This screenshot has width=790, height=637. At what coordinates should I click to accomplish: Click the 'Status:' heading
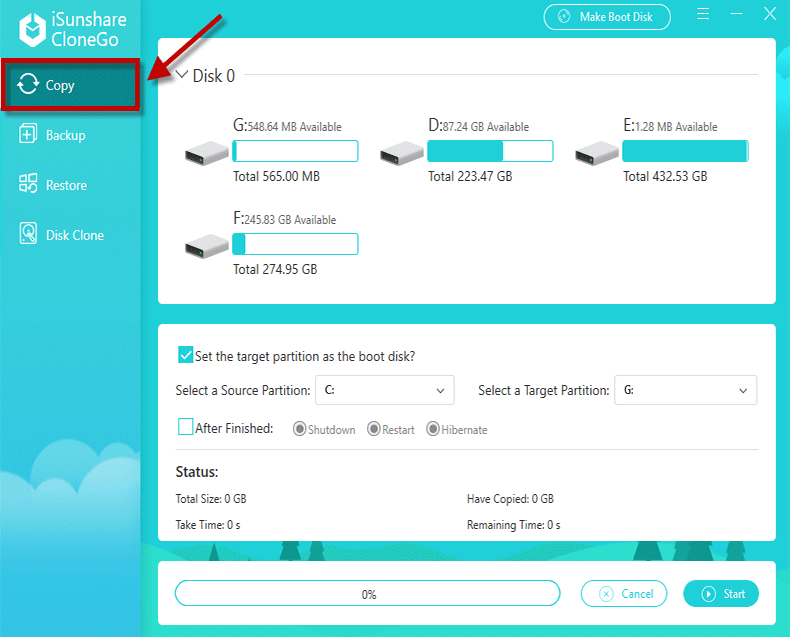coord(197,472)
